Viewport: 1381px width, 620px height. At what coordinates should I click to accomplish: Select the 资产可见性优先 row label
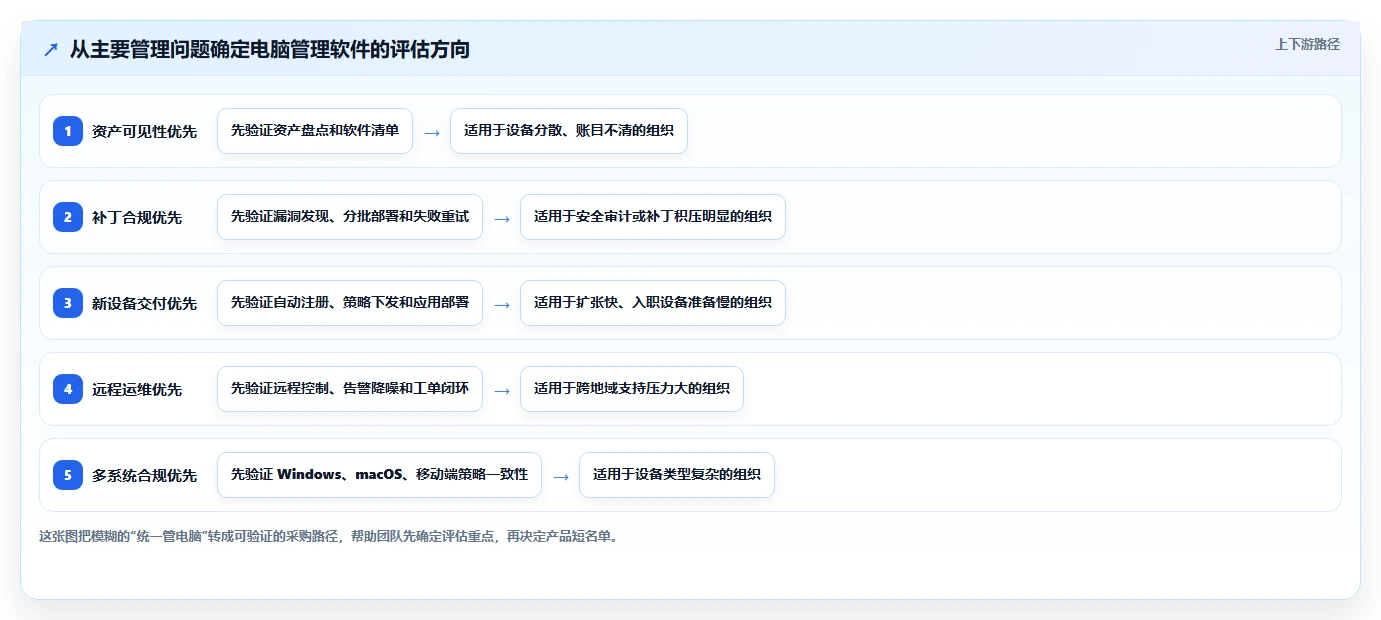144,131
